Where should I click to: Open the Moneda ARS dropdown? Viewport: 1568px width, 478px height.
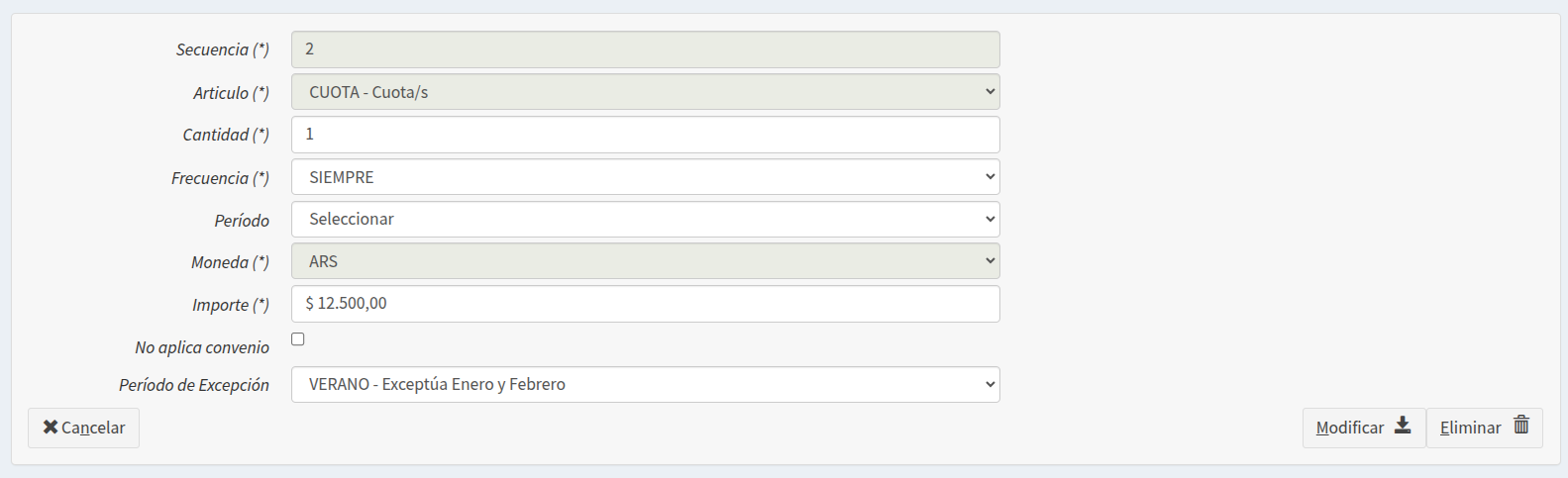(x=645, y=261)
